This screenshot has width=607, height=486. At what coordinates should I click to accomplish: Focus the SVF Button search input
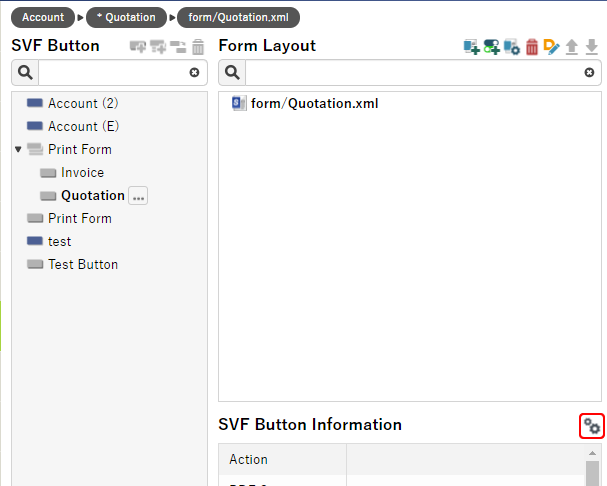click(x=113, y=72)
